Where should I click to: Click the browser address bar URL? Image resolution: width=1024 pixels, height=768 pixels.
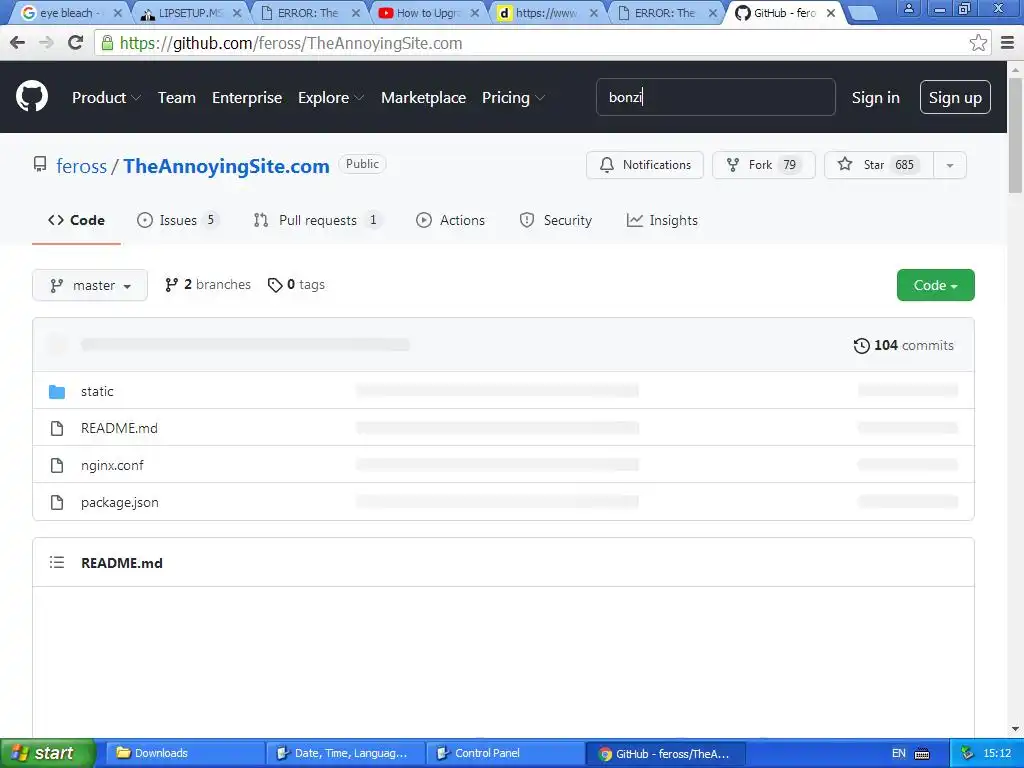click(291, 43)
